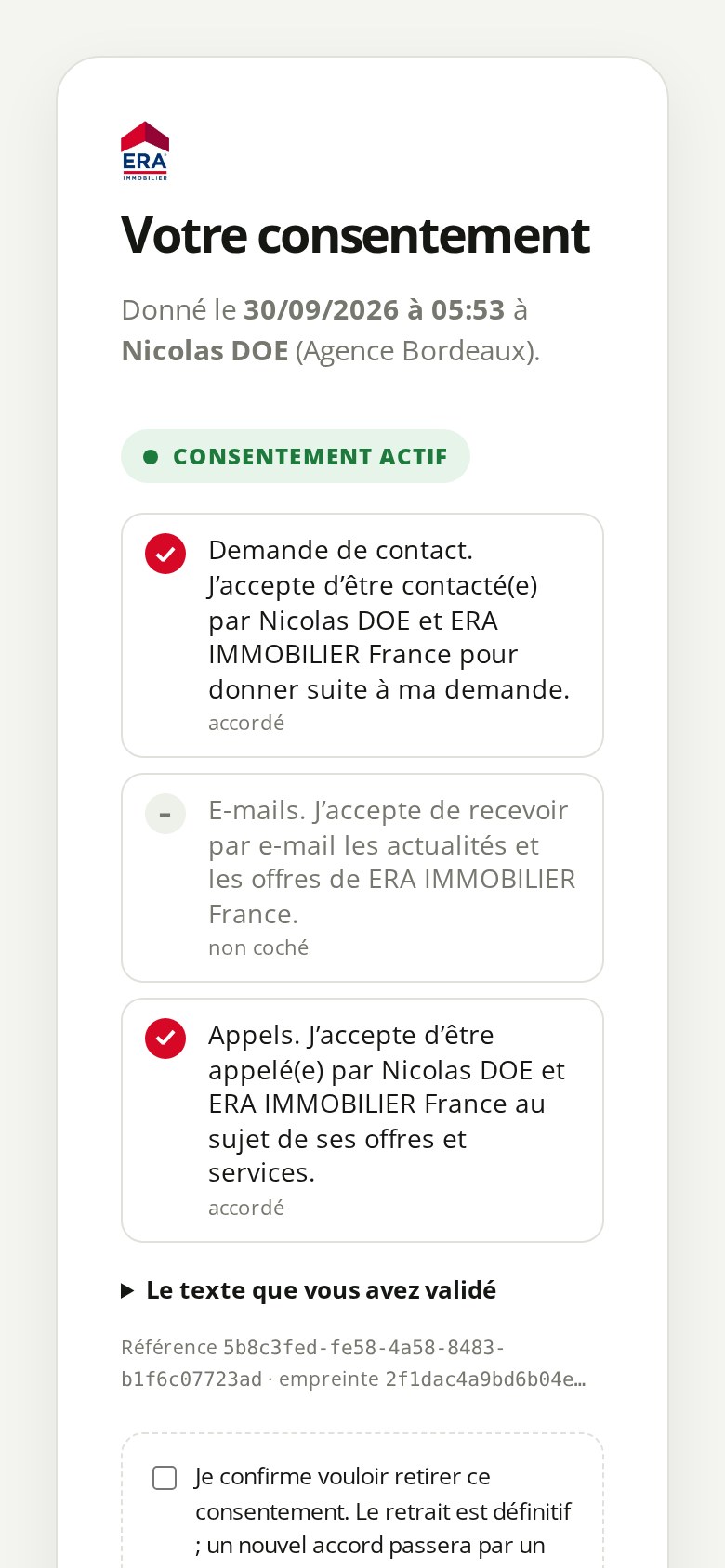This screenshot has height=1568, width=725.
Task: Click the truncated empreinte hash
Action: pyautogui.click(x=485, y=1379)
